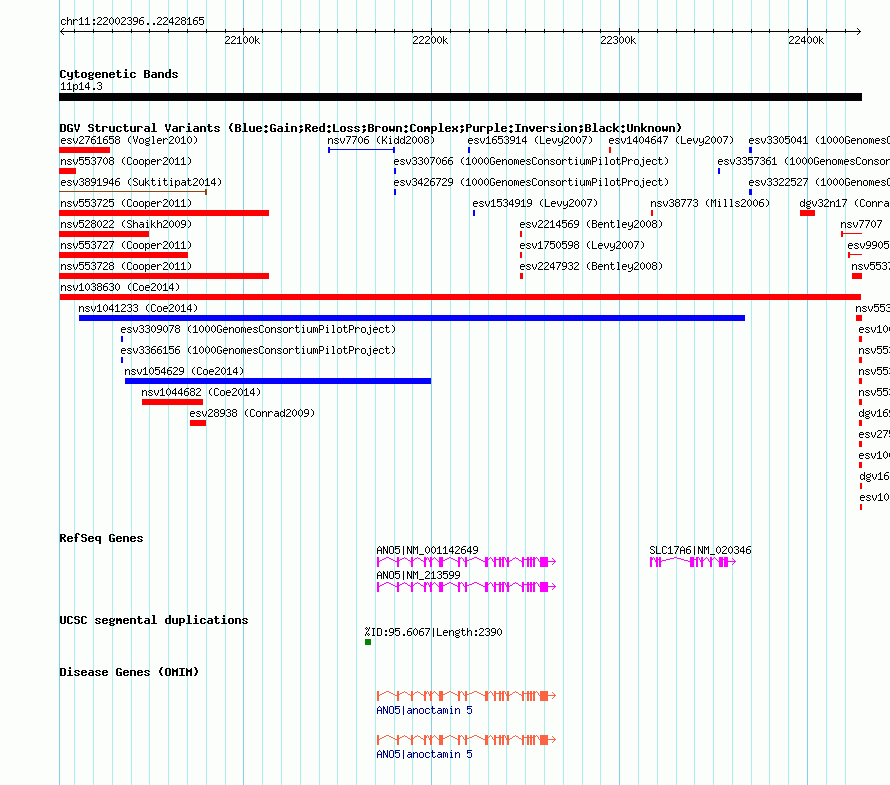Viewport: 890px width, 785px height.
Task: Click the ANO5|NM_213599 RefSeq label
Action: click(418, 575)
